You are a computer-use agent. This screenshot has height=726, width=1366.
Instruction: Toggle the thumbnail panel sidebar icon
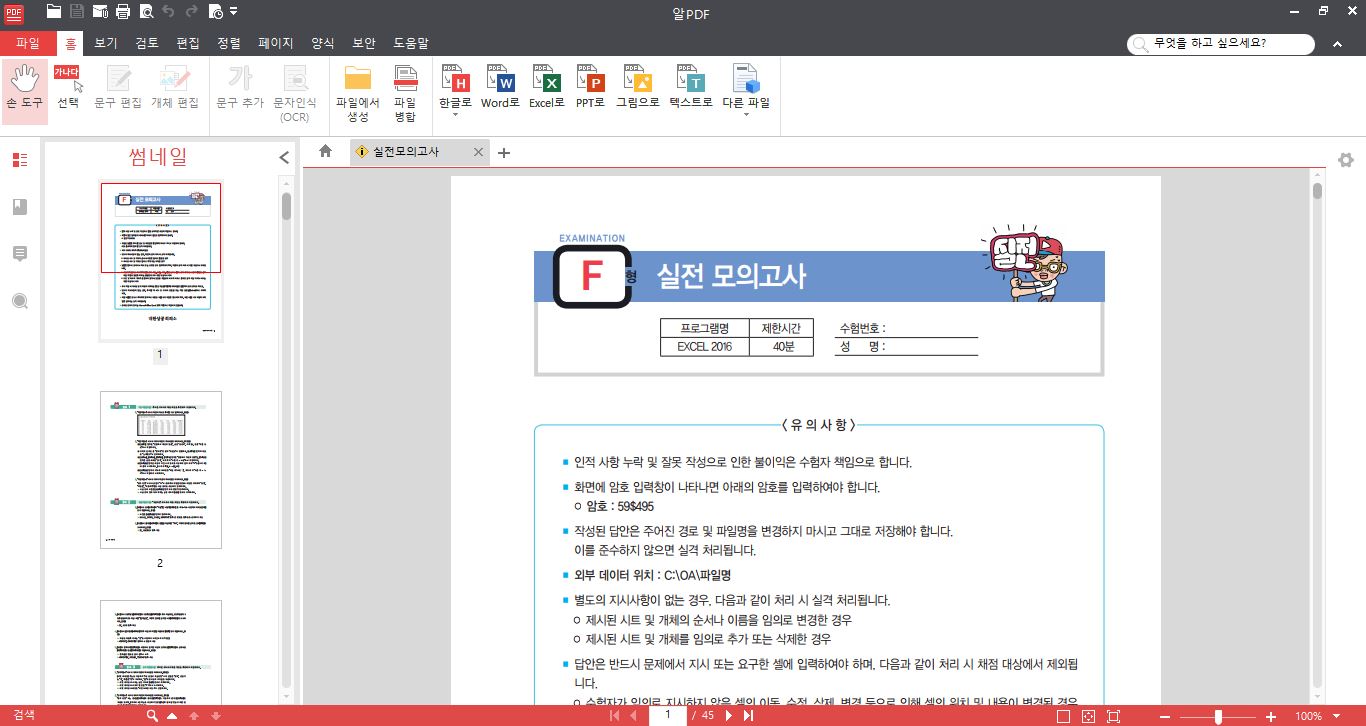coord(20,160)
